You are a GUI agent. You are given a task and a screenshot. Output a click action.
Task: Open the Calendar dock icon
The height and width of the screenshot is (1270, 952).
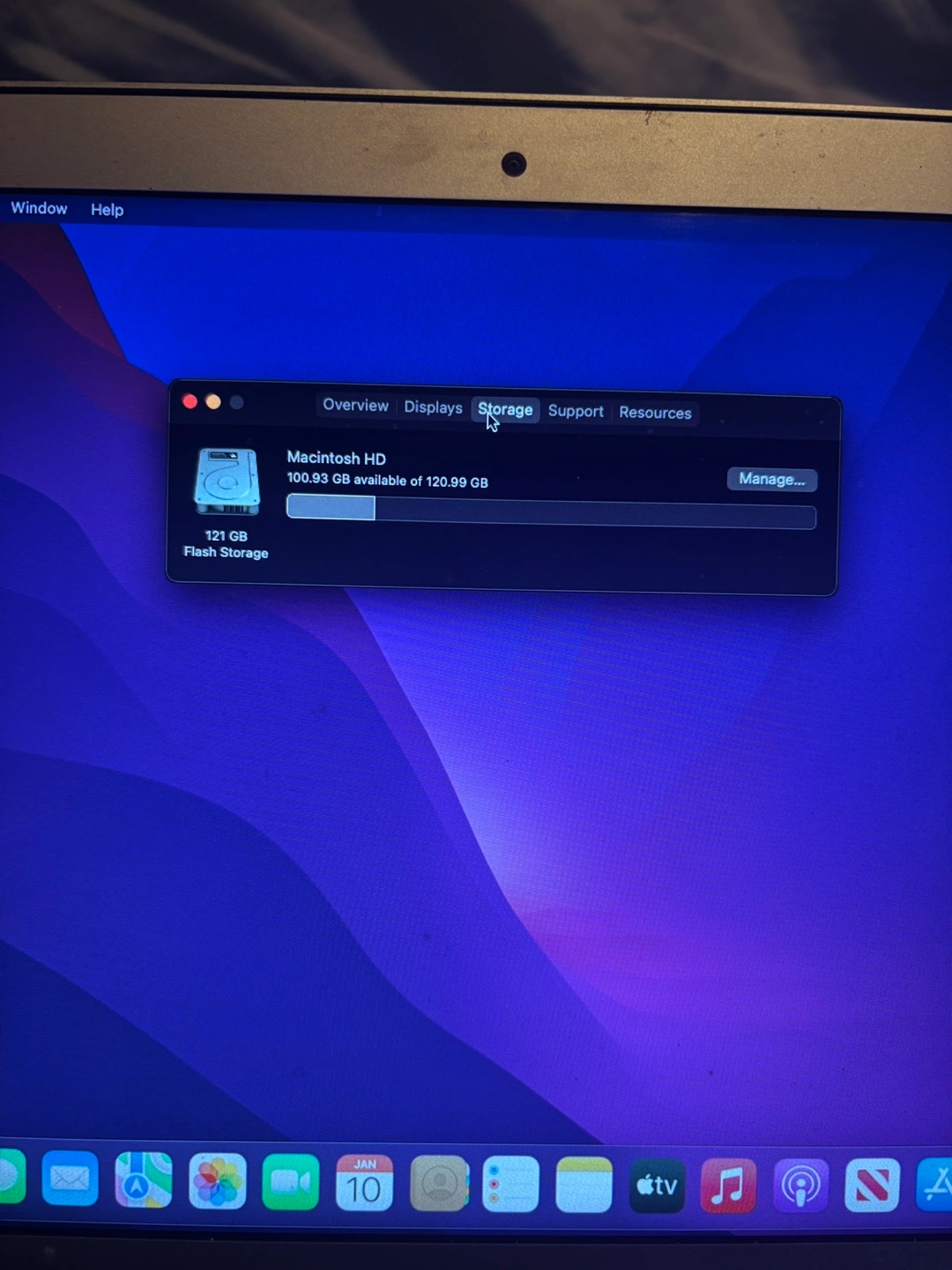pos(364,1184)
